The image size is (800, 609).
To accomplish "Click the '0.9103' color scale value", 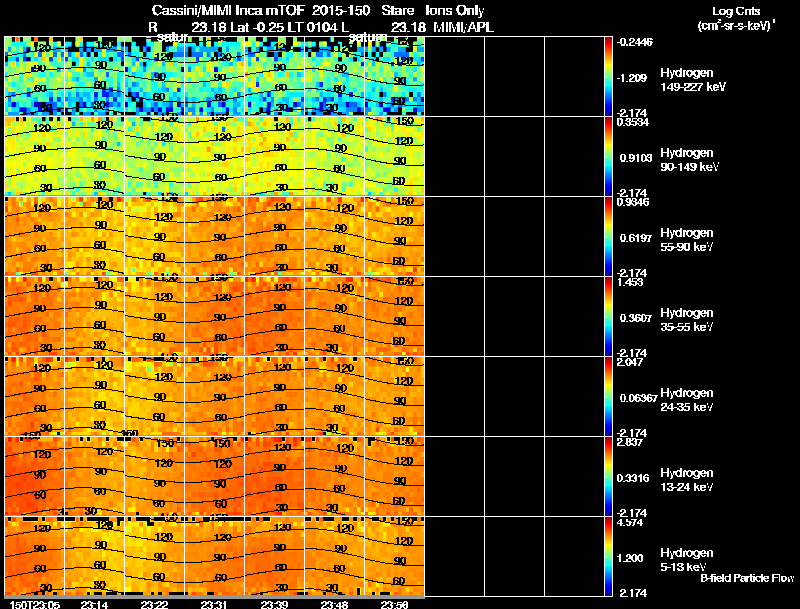I will click(636, 158).
